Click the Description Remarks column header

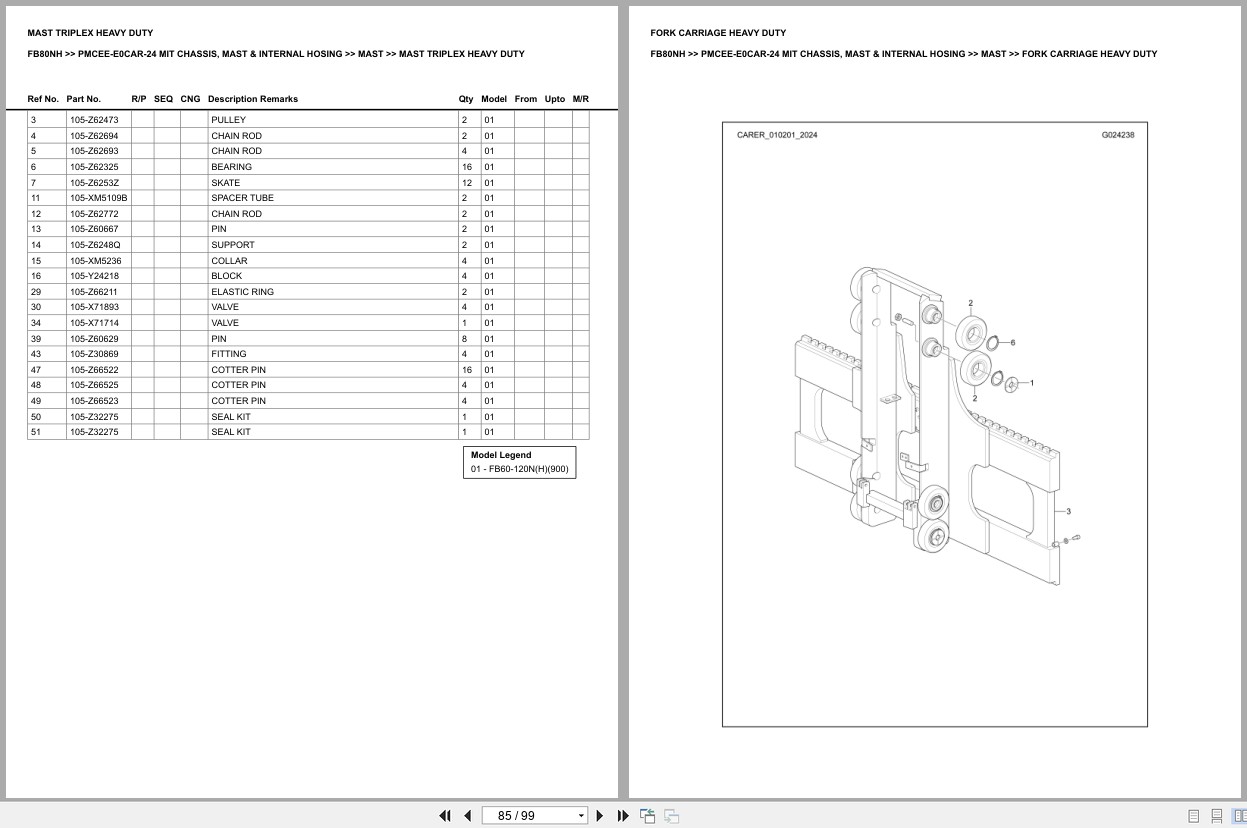click(x=253, y=99)
